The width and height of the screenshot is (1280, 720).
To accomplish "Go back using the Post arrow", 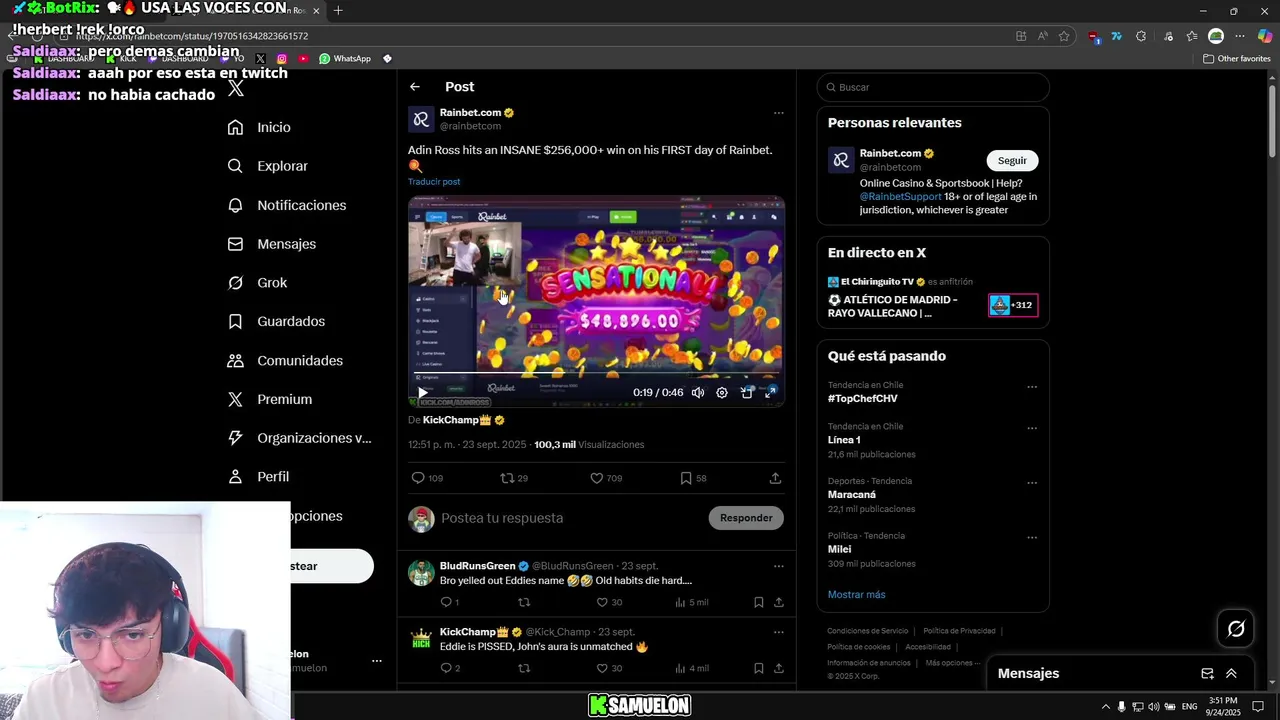I will tap(415, 87).
